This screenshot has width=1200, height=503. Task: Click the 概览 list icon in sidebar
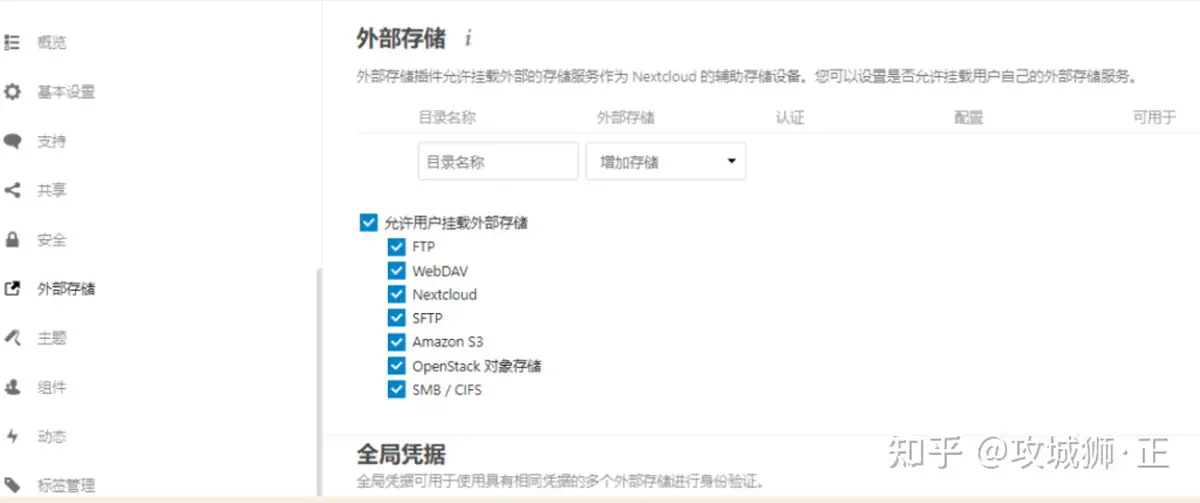click(12, 43)
